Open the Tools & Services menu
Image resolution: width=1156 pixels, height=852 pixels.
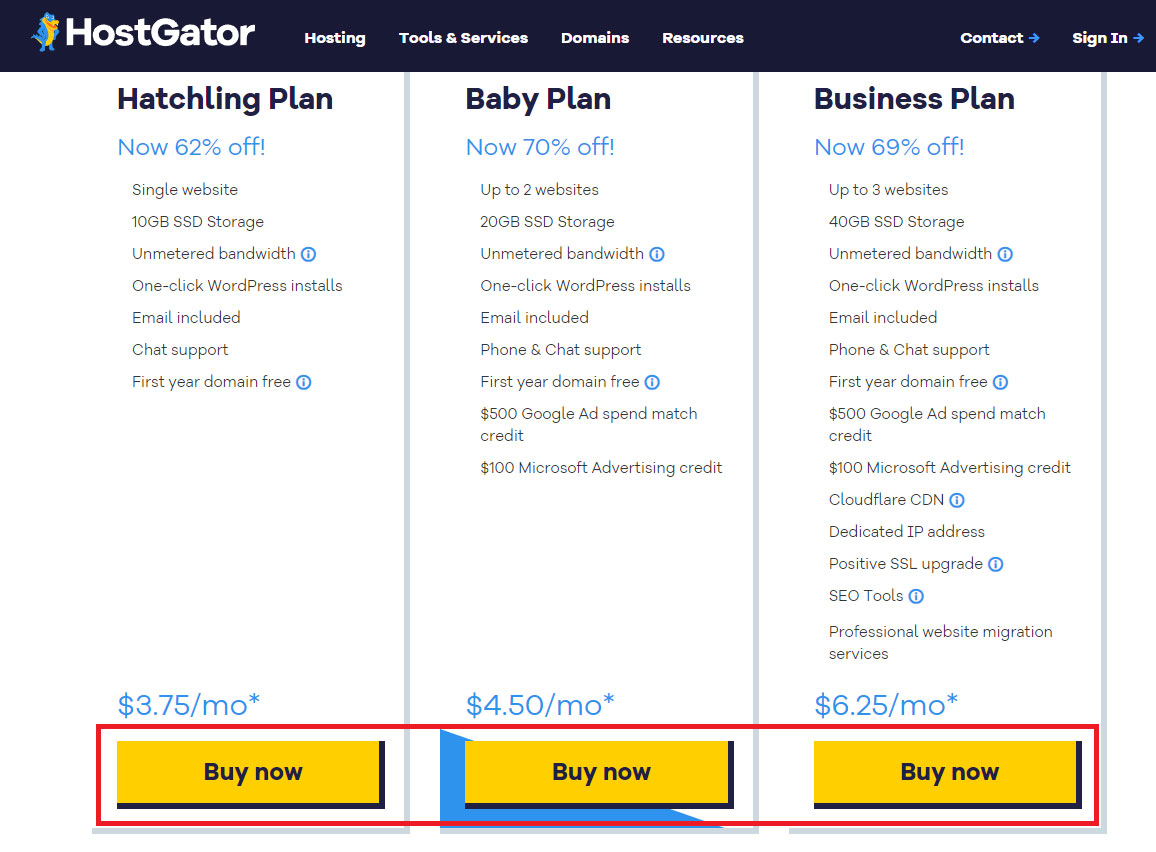click(463, 38)
